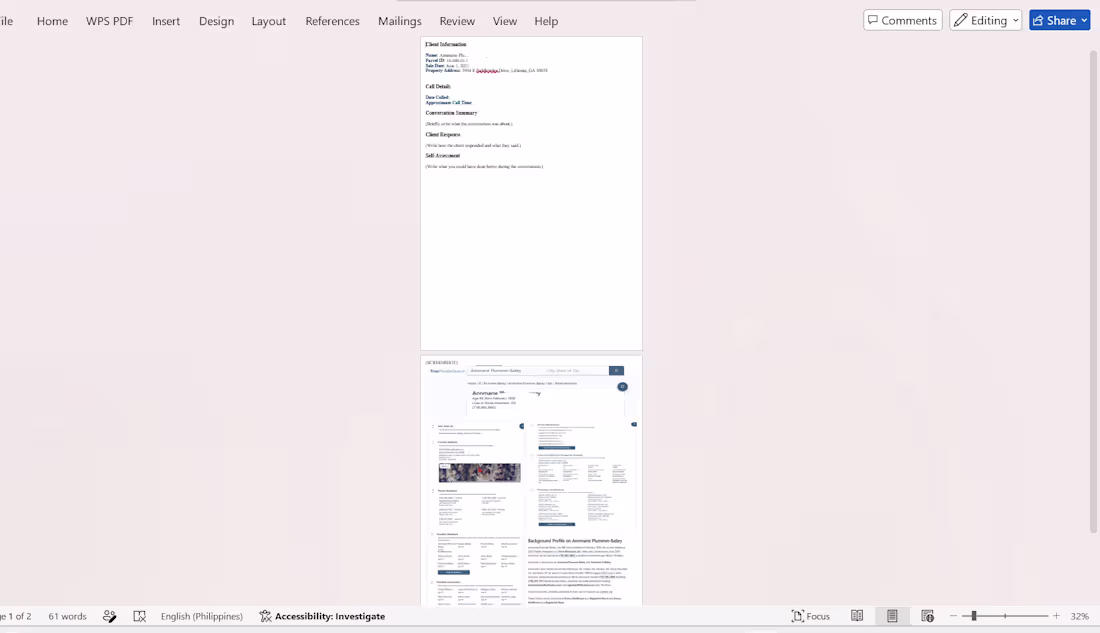
Task: Switch to the Review tab
Action: coord(457,21)
